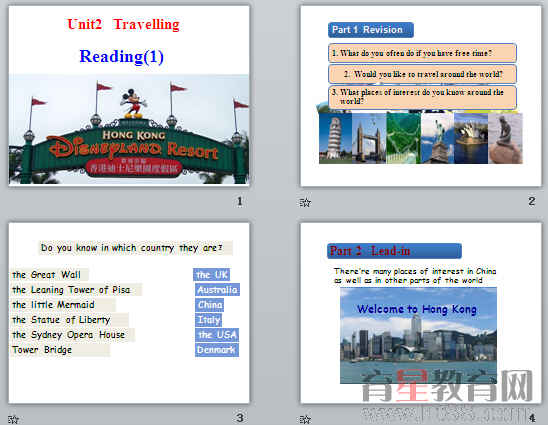The image size is (548, 425).
Task: Click the Sydney Opera House picture
Action: pos(471,138)
